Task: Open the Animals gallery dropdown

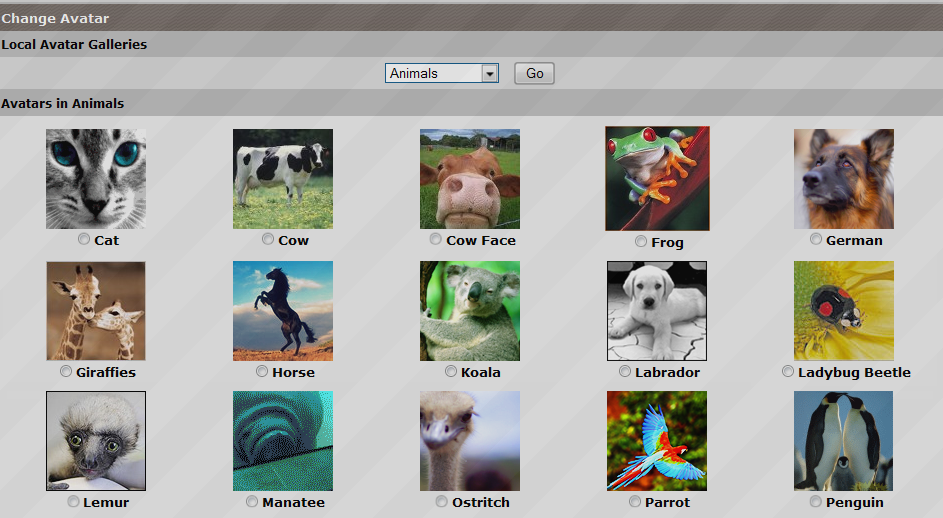Action: [441, 74]
